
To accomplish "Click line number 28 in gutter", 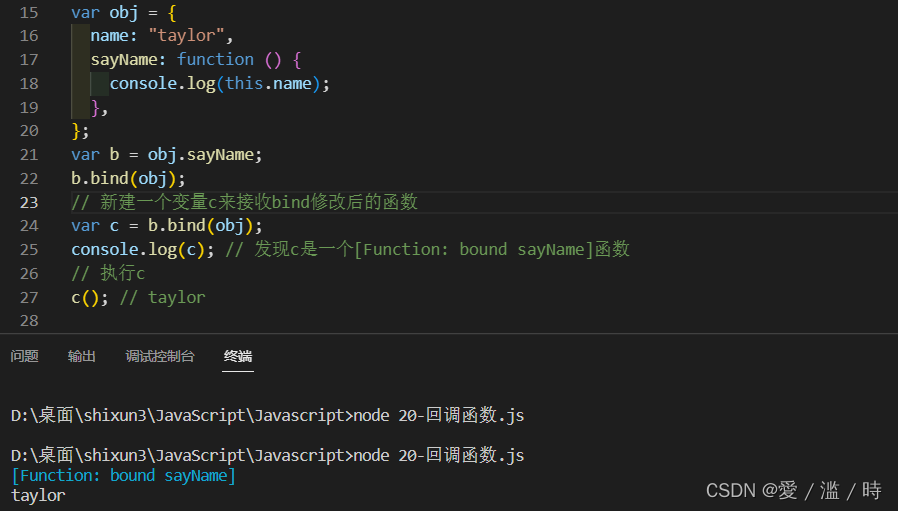I will pyautogui.click(x=29, y=321).
